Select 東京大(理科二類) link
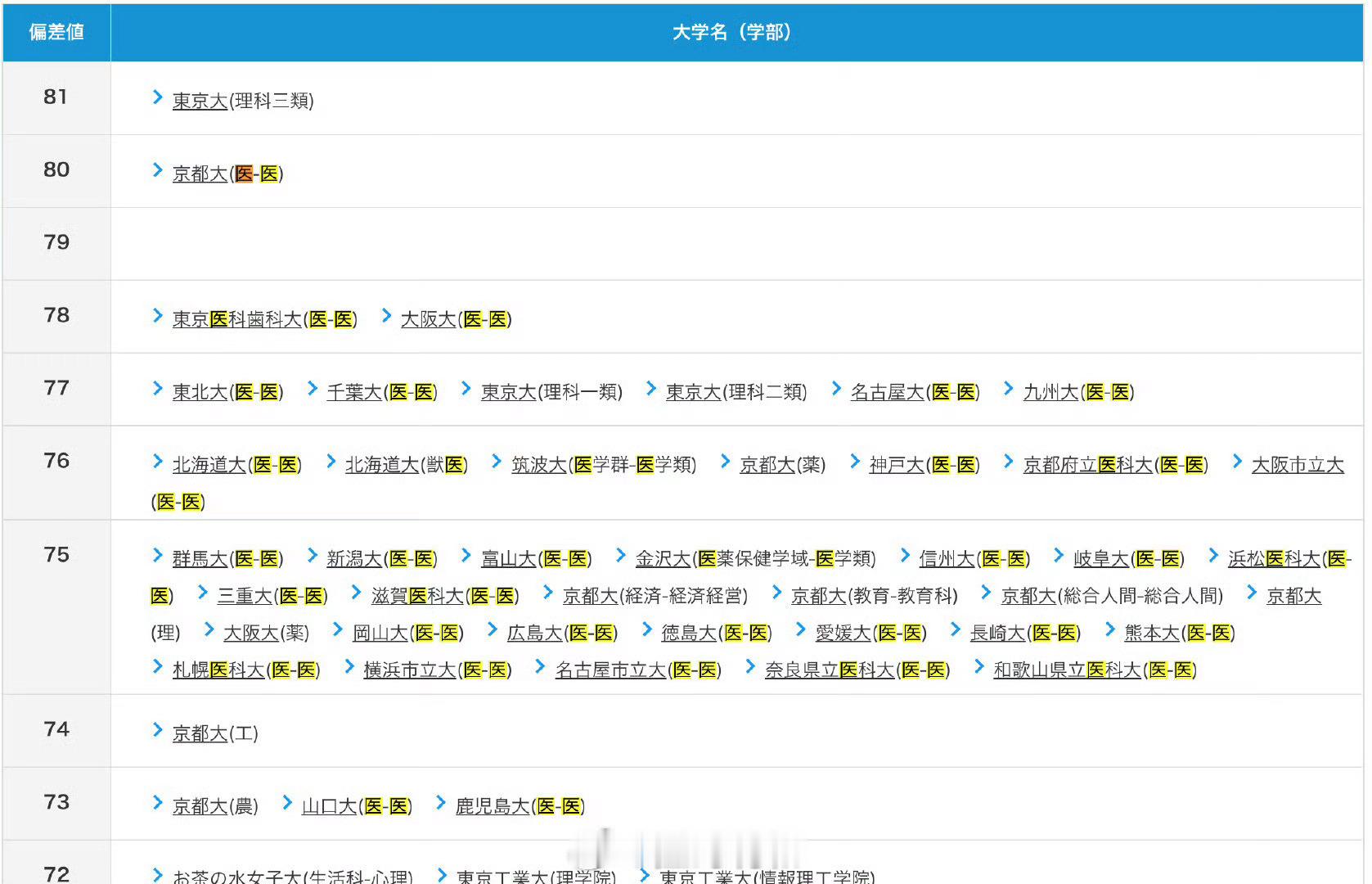1372x884 pixels. (736, 392)
